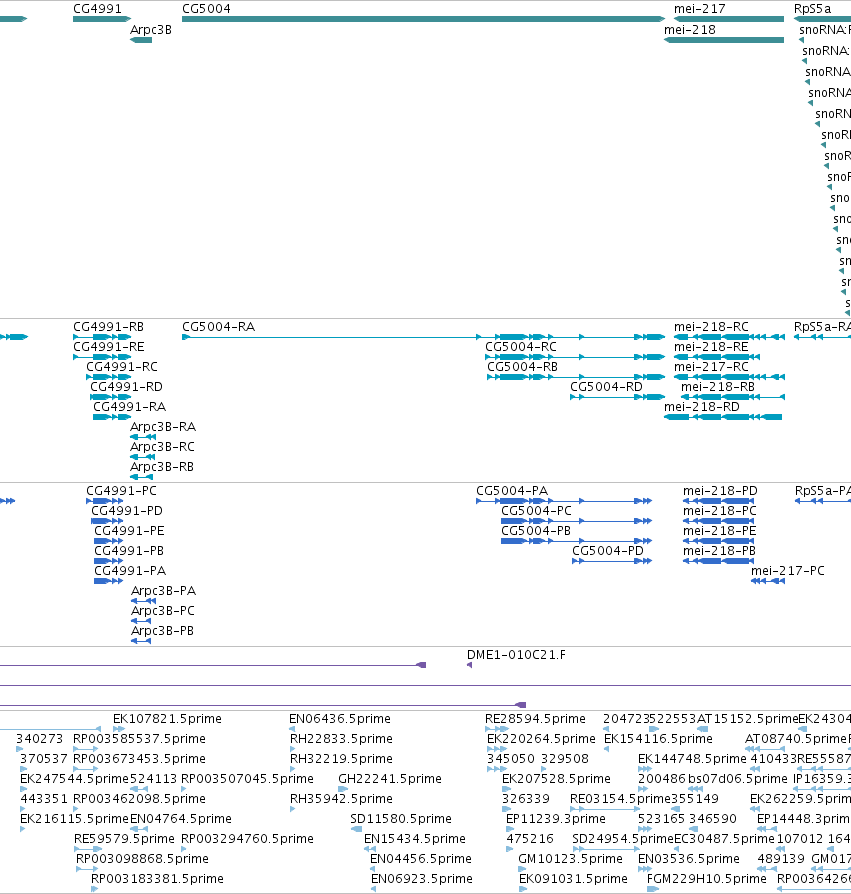The height and width of the screenshot is (894, 851).
Task: Select the mei-217 gene label
Action: pyautogui.click(x=699, y=9)
